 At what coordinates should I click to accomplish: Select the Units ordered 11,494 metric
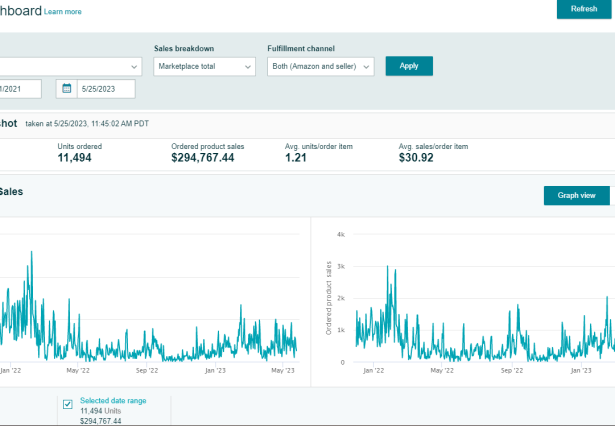pos(75,157)
